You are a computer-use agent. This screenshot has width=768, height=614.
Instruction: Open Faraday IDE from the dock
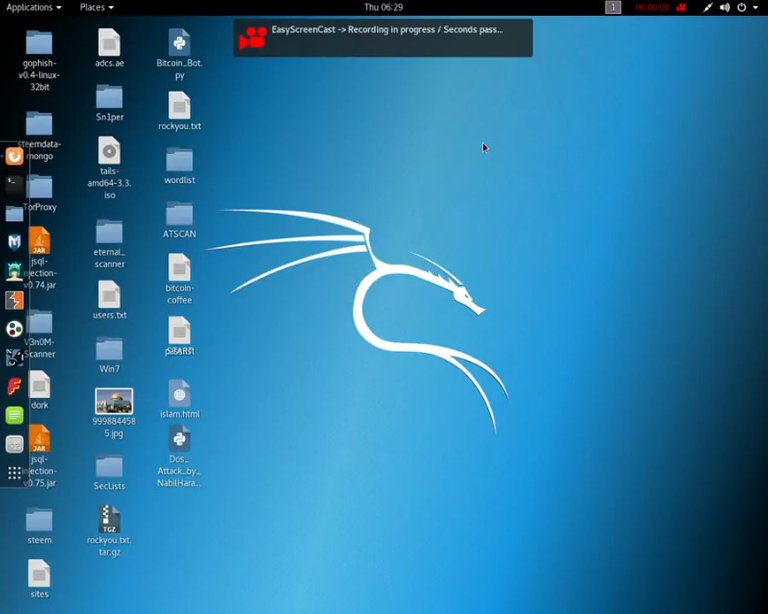pyautogui.click(x=14, y=386)
